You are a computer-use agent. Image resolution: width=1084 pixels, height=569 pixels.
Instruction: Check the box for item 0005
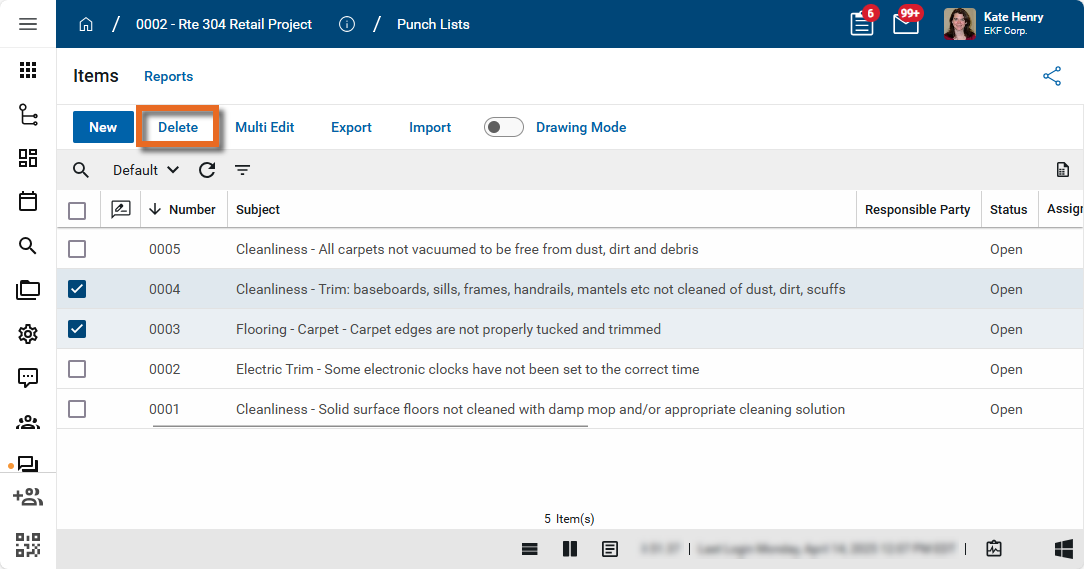click(77, 249)
